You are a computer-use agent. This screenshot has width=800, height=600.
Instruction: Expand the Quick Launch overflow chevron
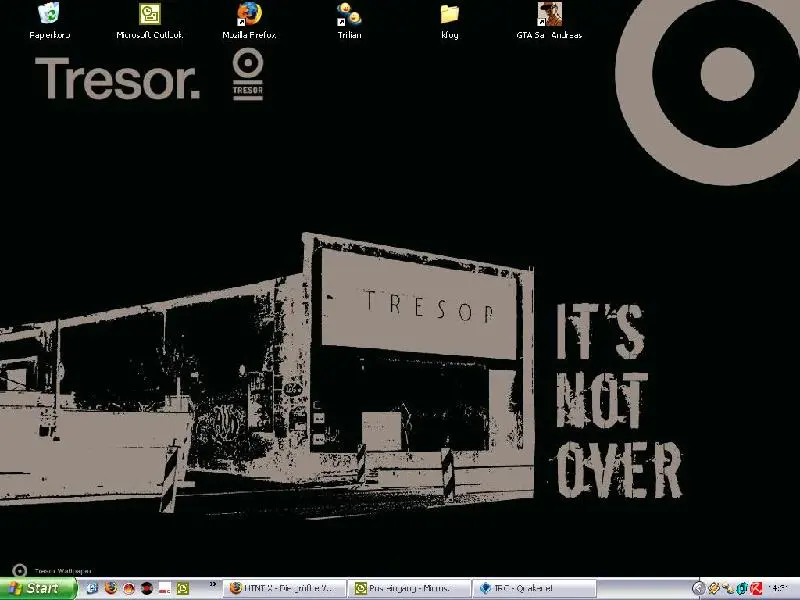(x=212, y=587)
